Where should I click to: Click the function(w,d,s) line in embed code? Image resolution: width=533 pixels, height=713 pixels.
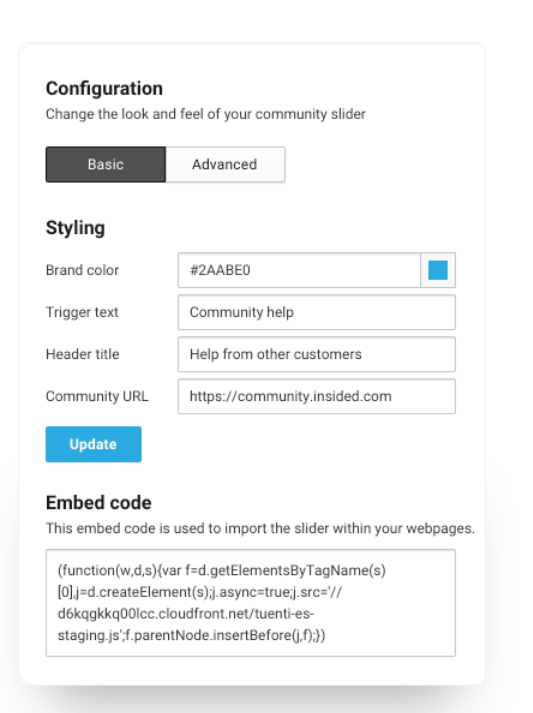click(221, 570)
